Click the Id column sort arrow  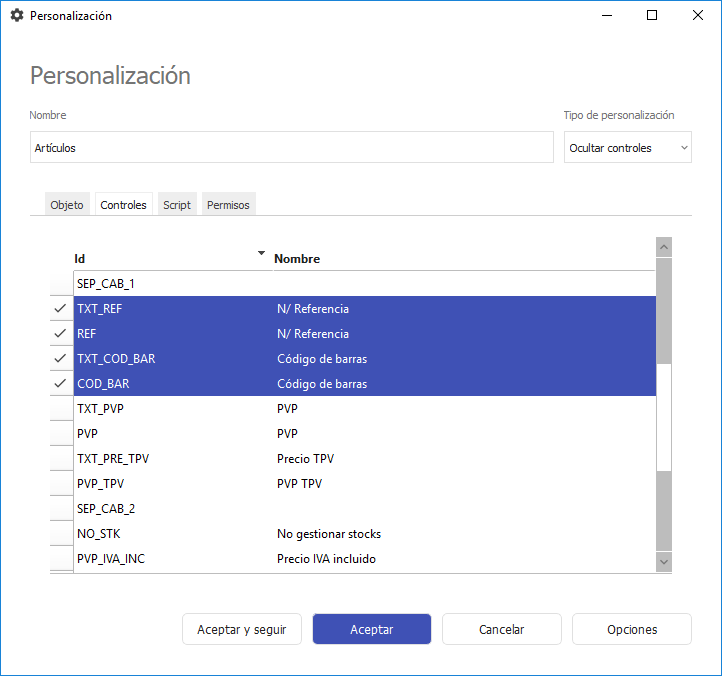262,253
